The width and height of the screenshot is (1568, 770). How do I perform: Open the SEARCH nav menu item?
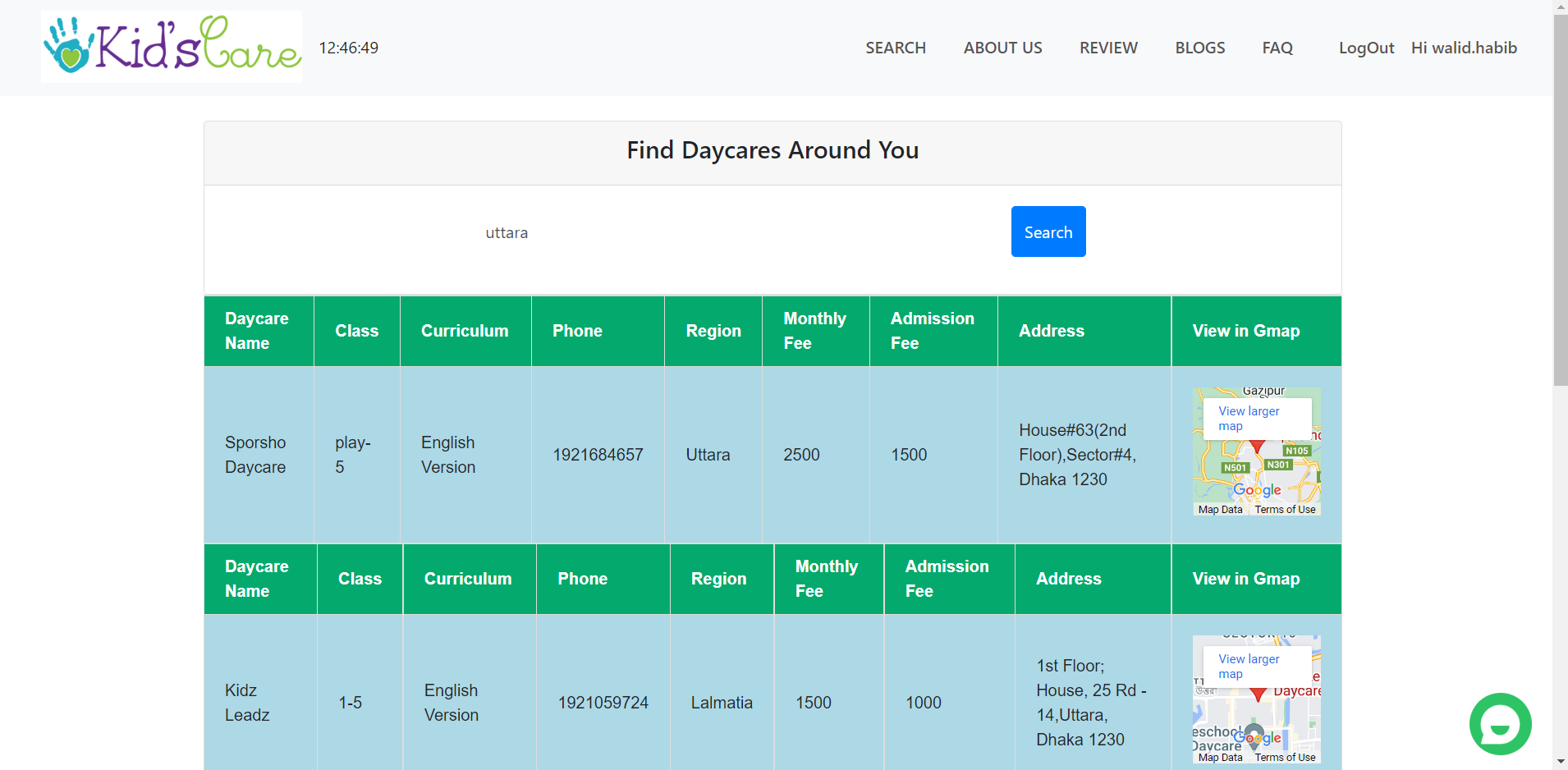tap(895, 48)
